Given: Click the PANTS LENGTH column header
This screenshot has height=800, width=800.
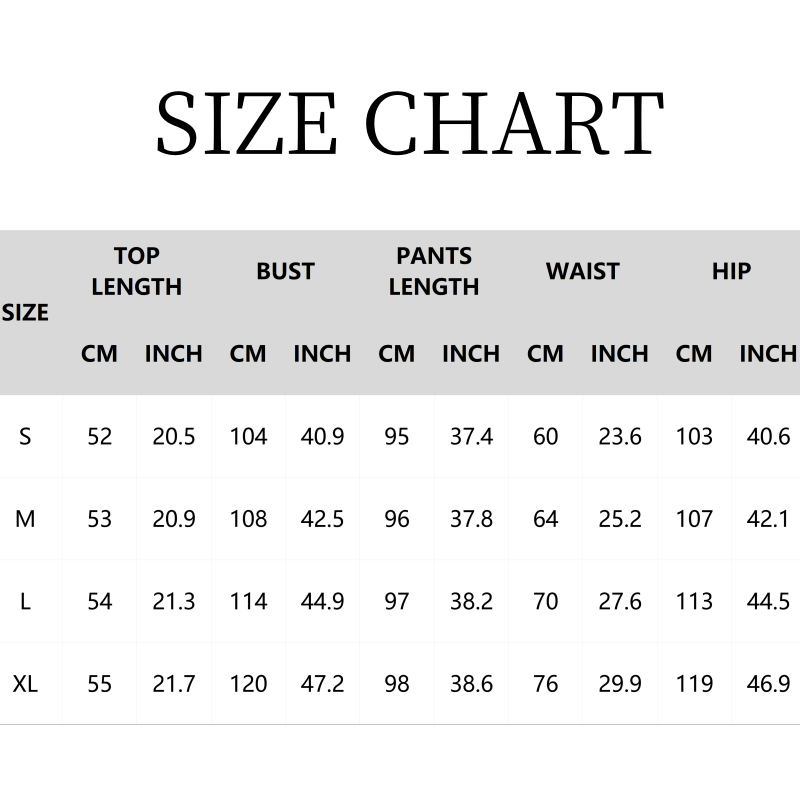Looking at the screenshot, I should [434, 271].
